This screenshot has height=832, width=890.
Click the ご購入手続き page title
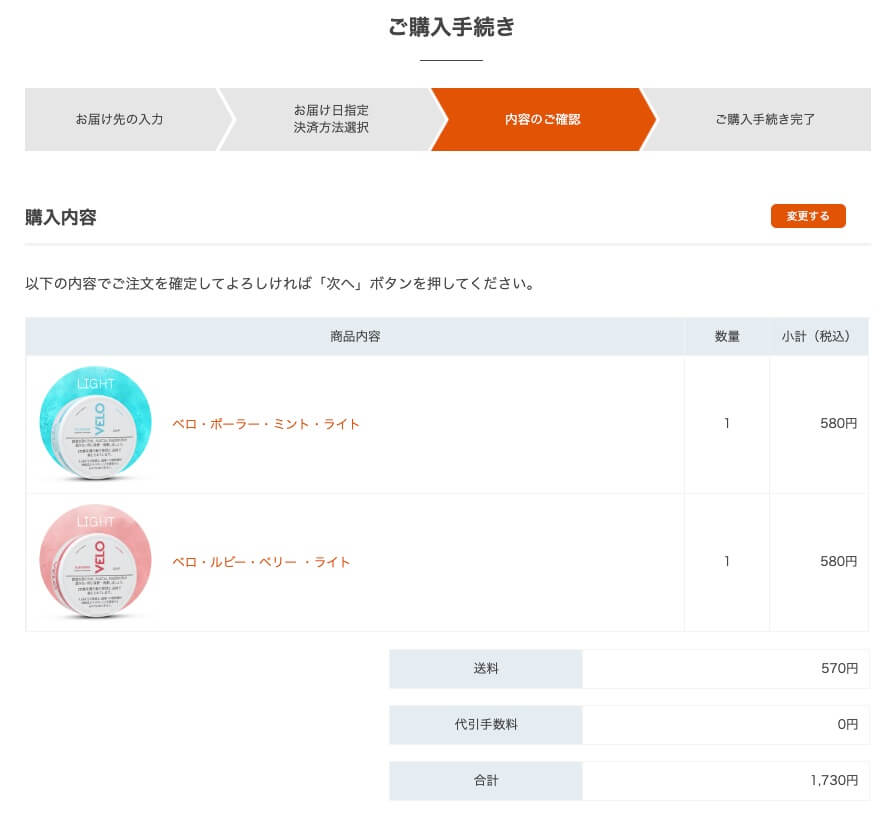click(451, 27)
